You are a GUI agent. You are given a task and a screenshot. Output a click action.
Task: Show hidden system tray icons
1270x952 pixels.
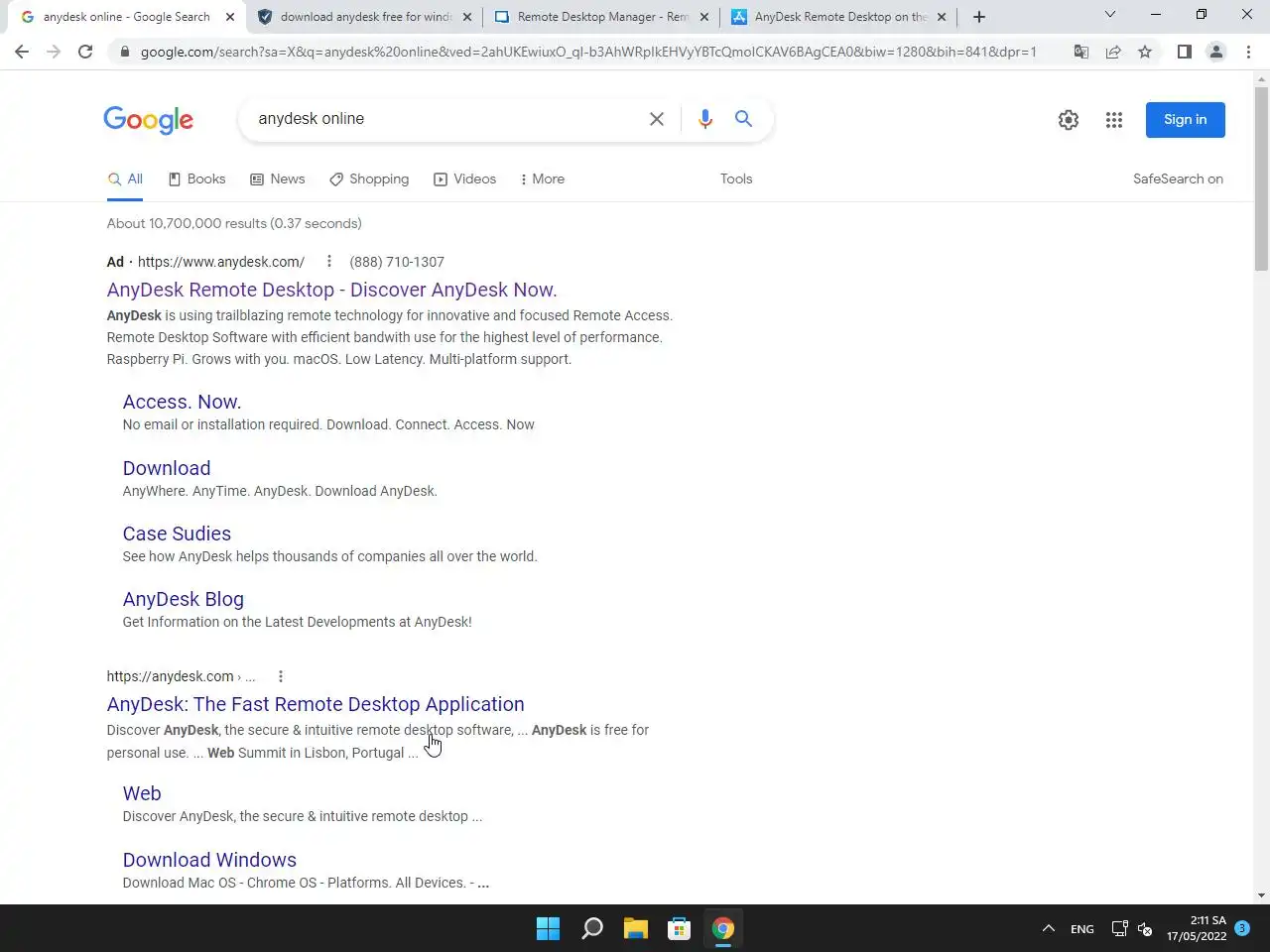(x=1048, y=929)
